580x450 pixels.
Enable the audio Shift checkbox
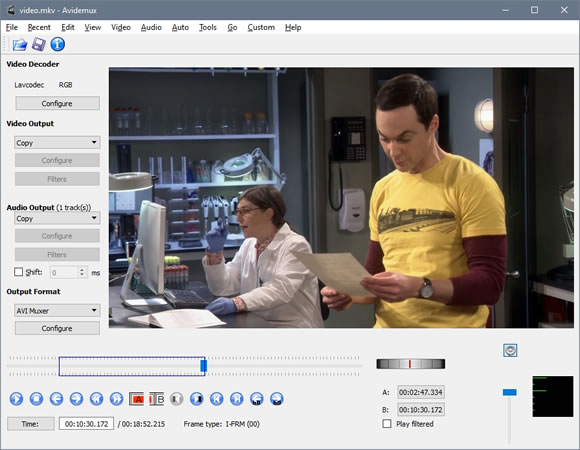[x=18, y=272]
